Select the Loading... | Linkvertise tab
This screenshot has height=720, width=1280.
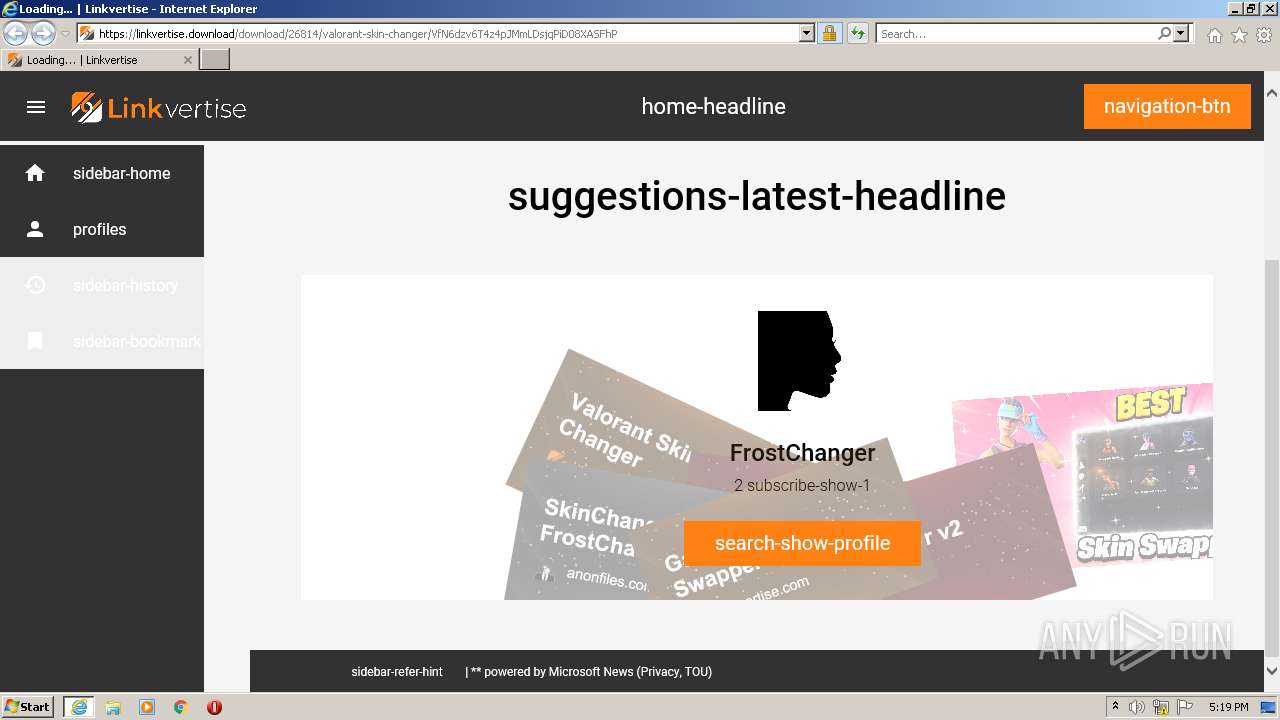tap(100, 60)
